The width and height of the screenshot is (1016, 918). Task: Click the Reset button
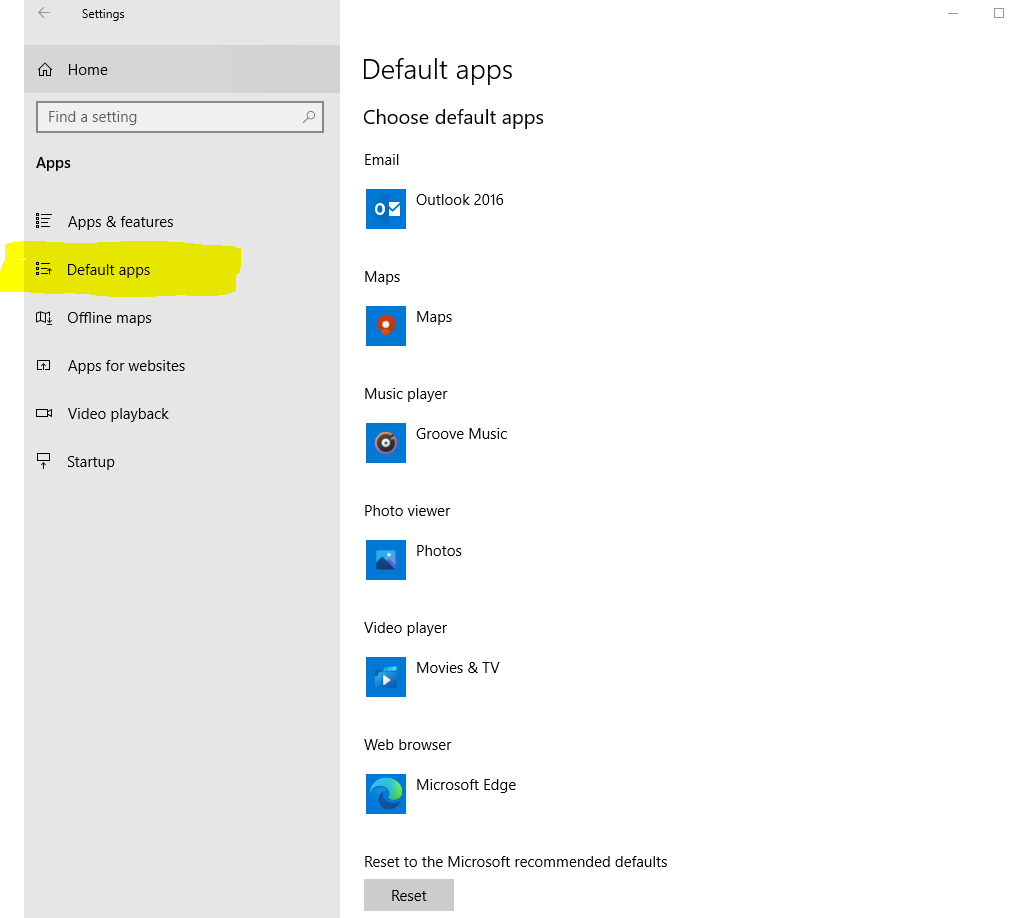point(409,895)
